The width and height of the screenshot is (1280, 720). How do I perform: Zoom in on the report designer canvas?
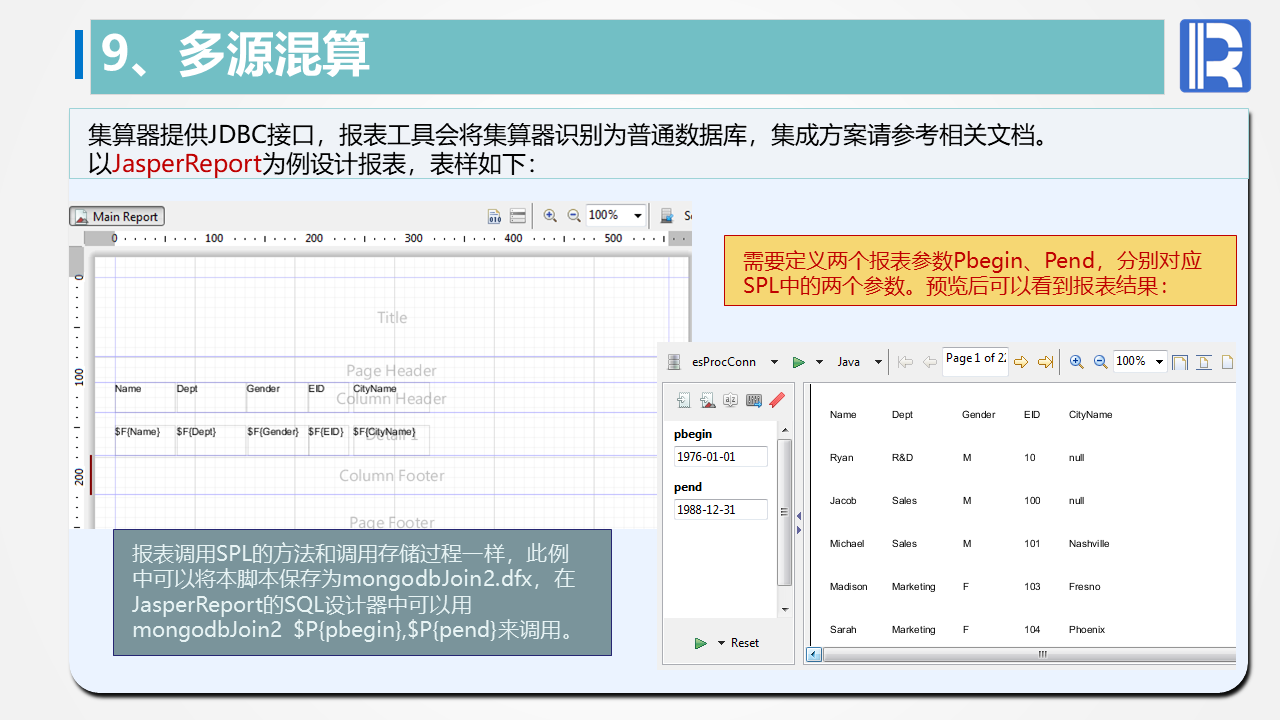pyautogui.click(x=550, y=216)
